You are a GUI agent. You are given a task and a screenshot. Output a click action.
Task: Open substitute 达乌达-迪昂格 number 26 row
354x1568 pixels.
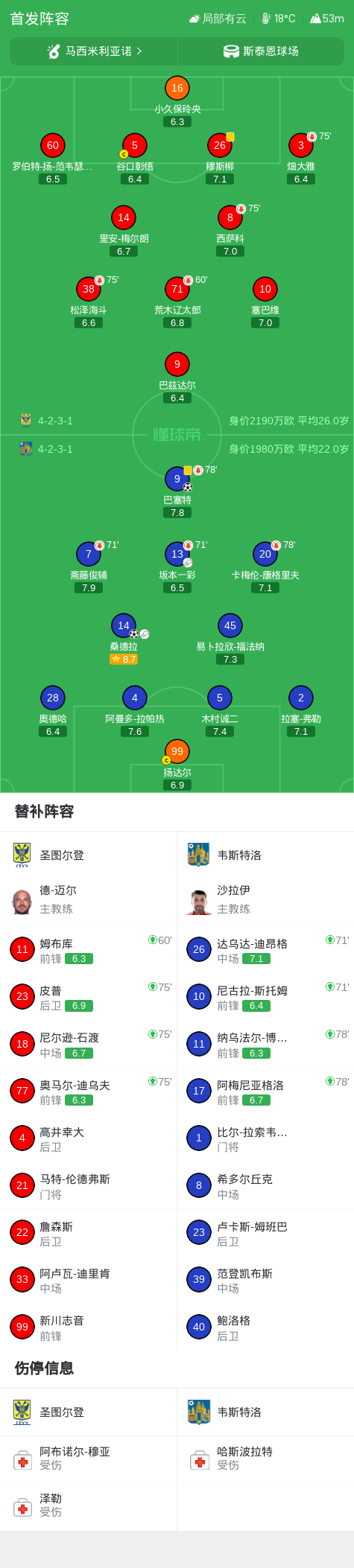point(265,950)
